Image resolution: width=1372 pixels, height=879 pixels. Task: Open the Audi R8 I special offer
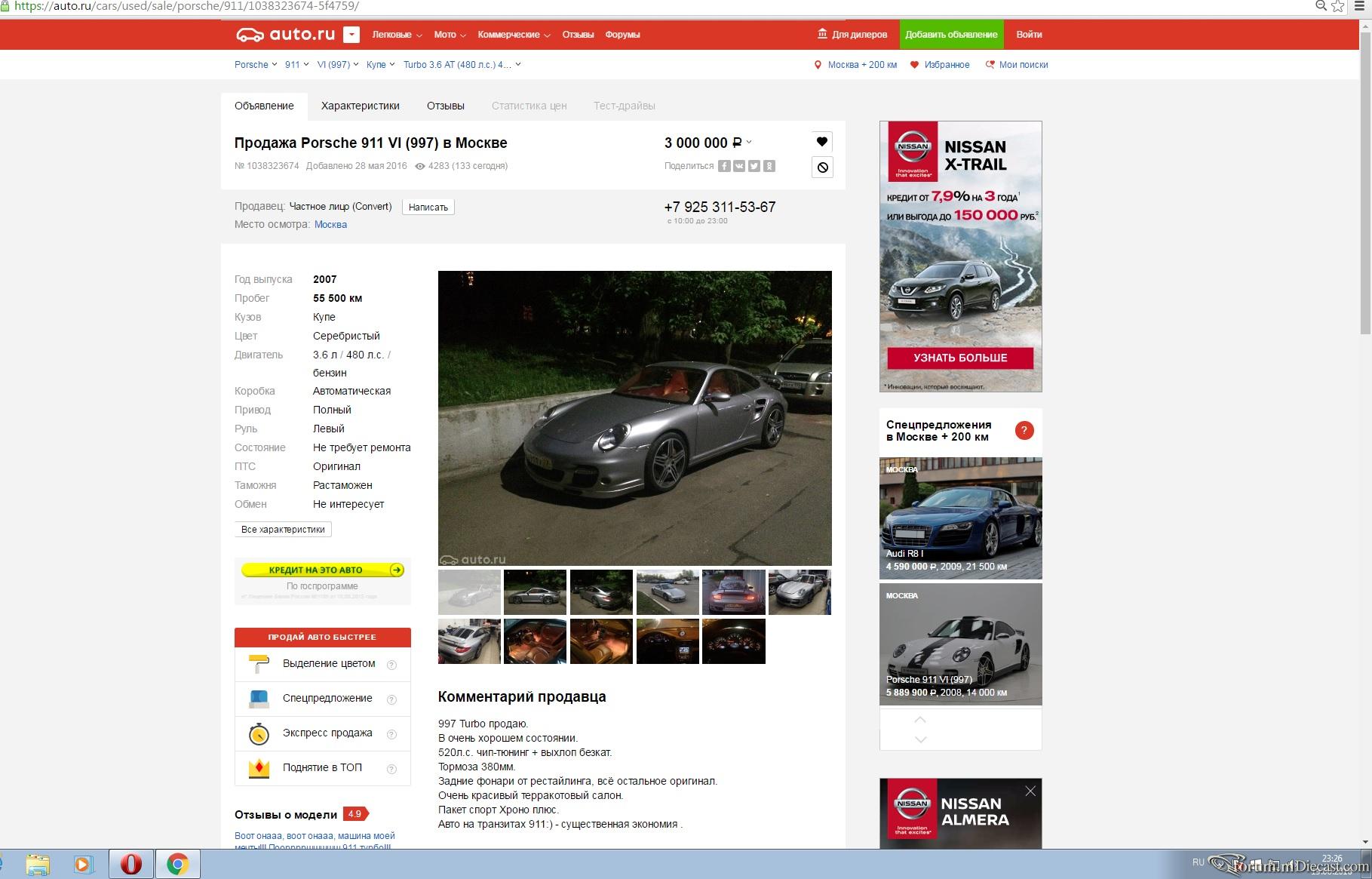tap(960, 518)
